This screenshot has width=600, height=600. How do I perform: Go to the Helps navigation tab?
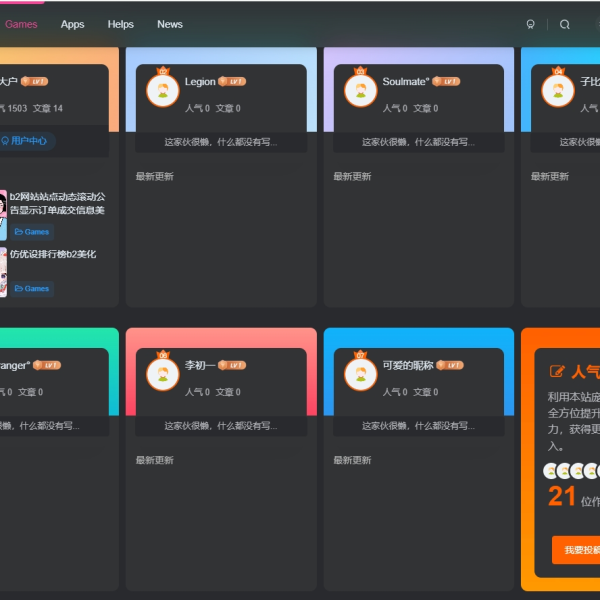pyautogui.click(x=121, y=24)
